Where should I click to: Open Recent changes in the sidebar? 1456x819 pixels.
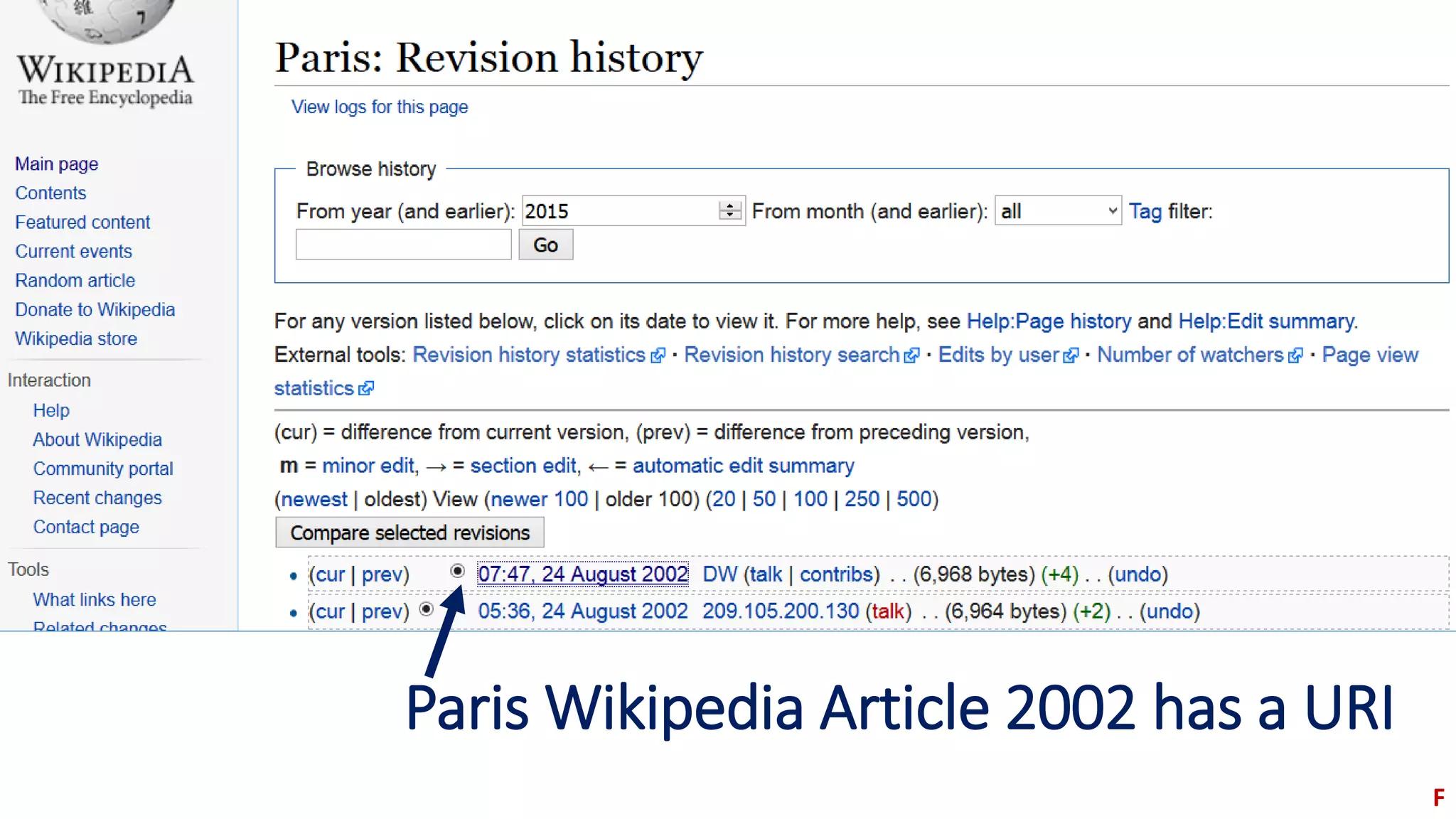coord(97,498)
